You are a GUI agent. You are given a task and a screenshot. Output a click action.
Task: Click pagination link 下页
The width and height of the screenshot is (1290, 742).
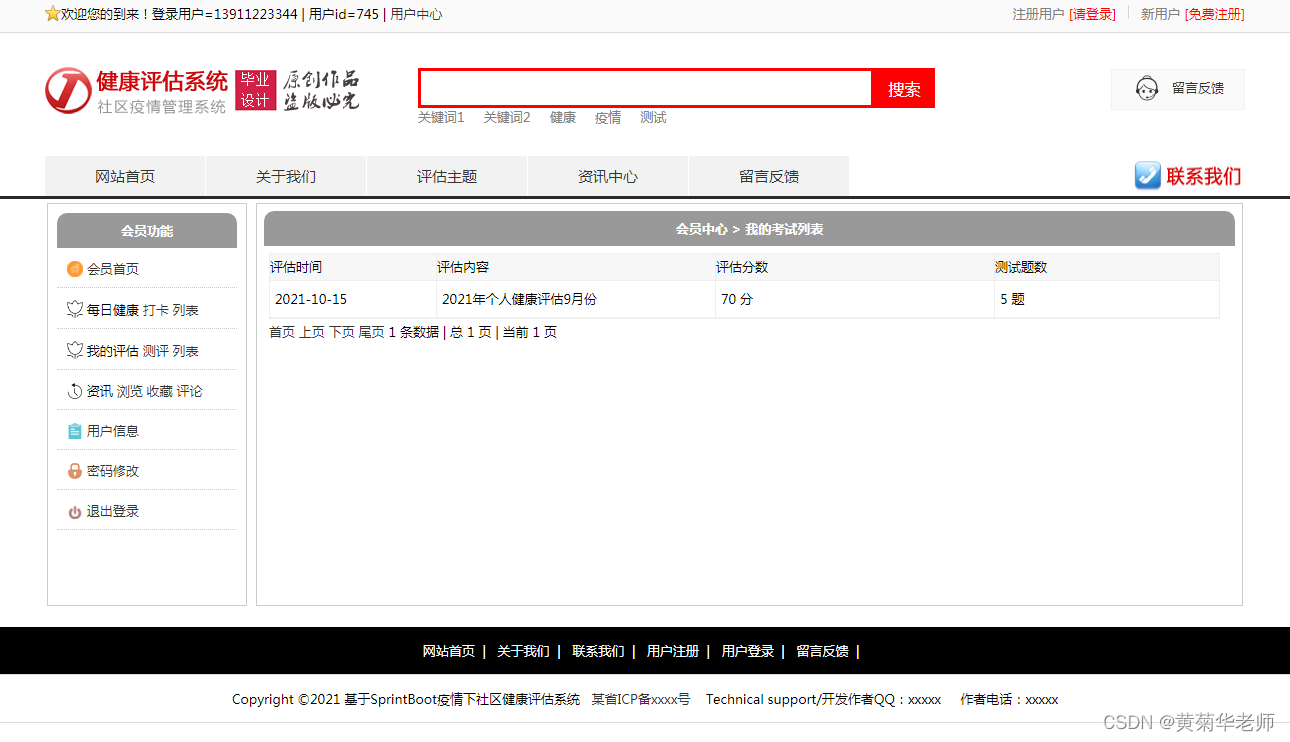[342, 332]
